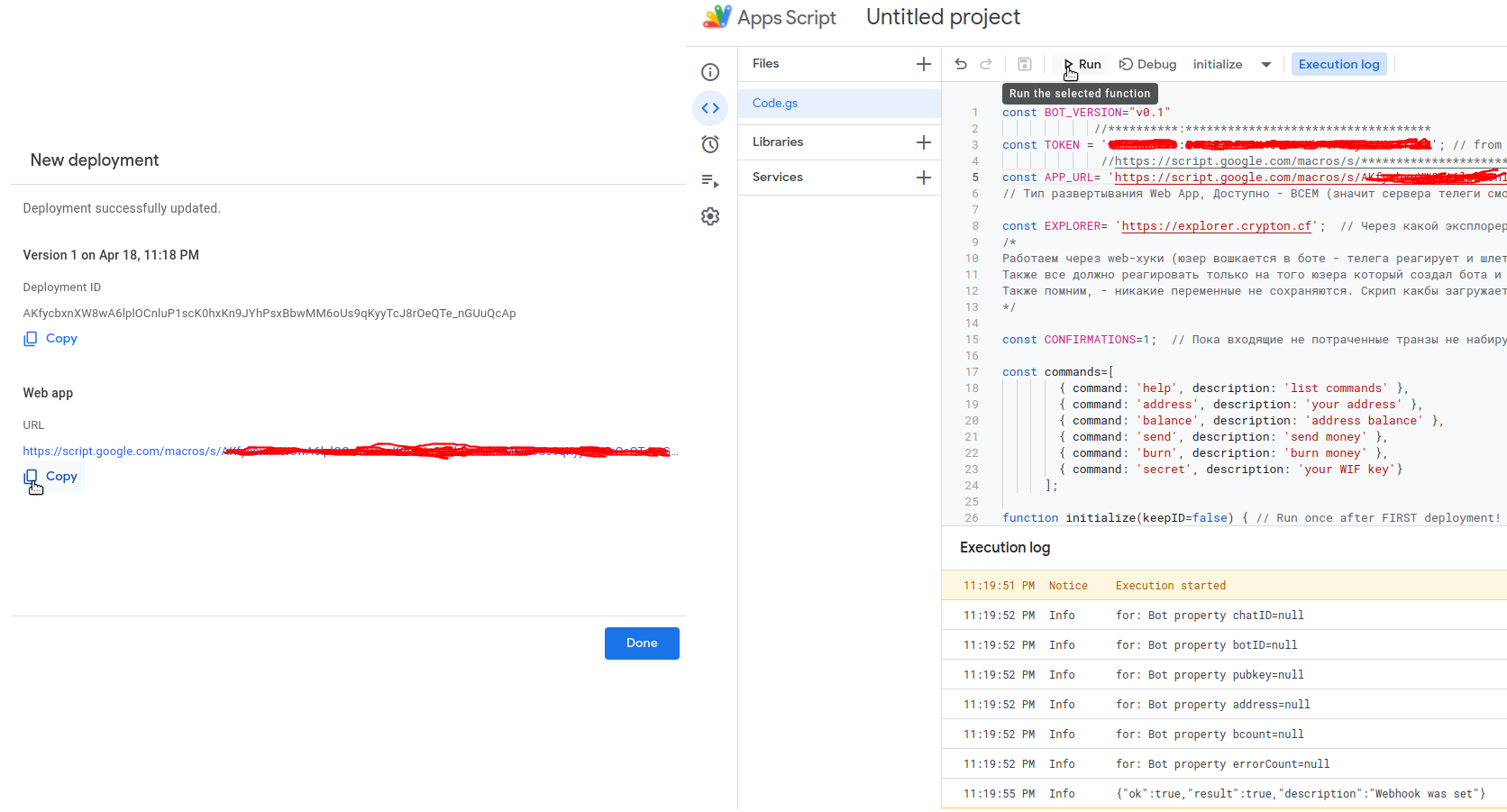Add a library with the plus icon
1507x812 pixels.
(x=923, y=142)
